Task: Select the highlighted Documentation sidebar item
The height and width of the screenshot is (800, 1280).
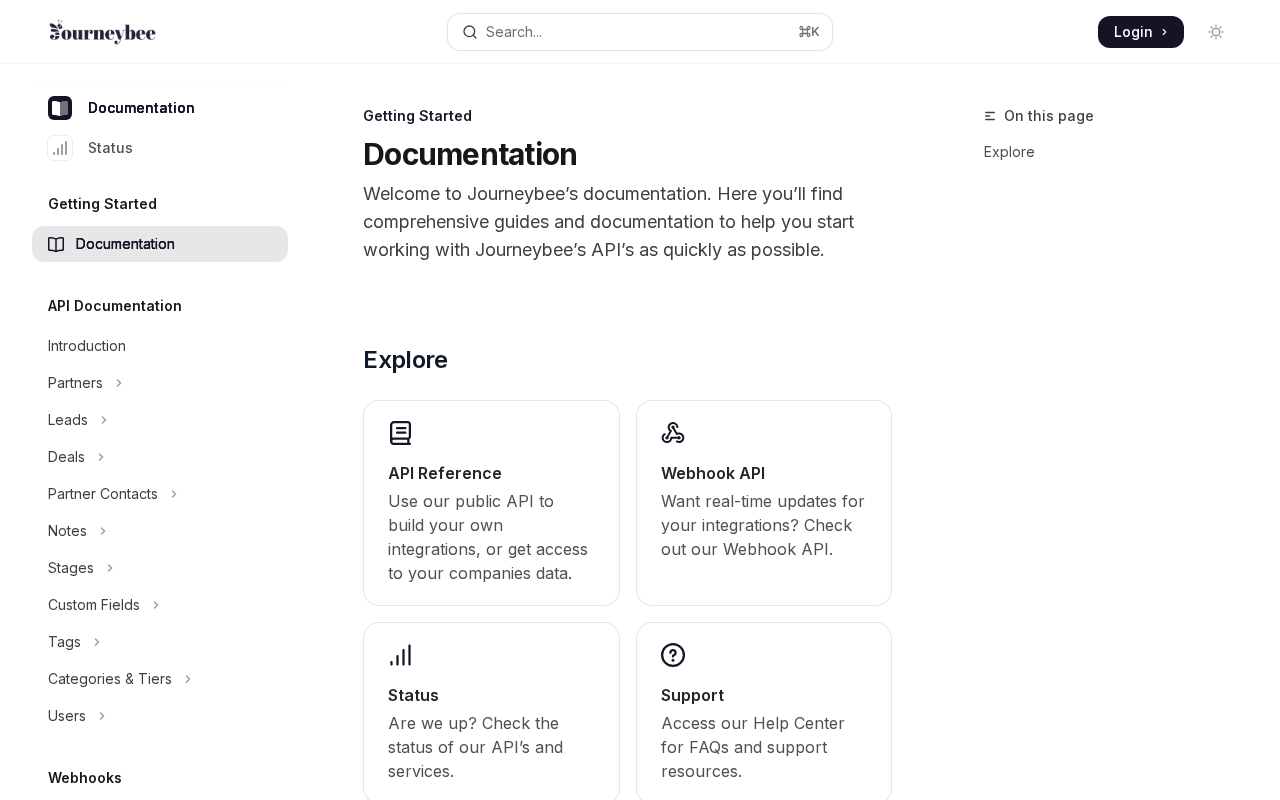Action: pyautogui.click(x=160, y=244)
